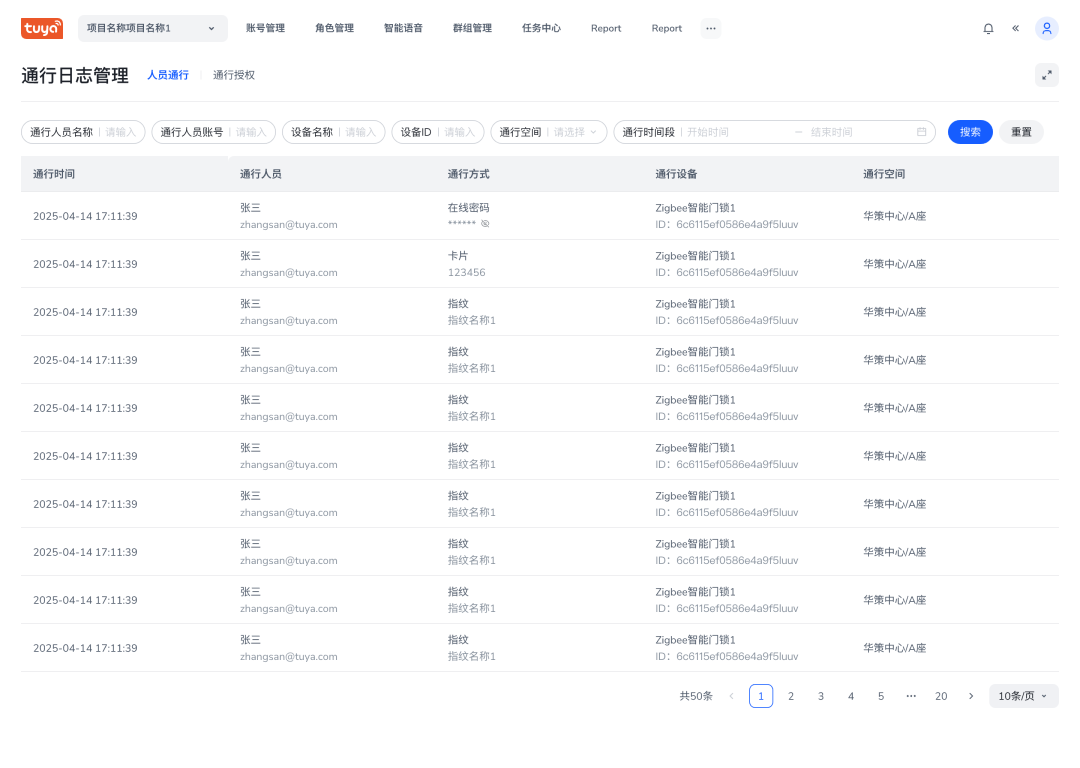Change page size via 10条/页 dropdown
1080x768 pixels.
1023,695
